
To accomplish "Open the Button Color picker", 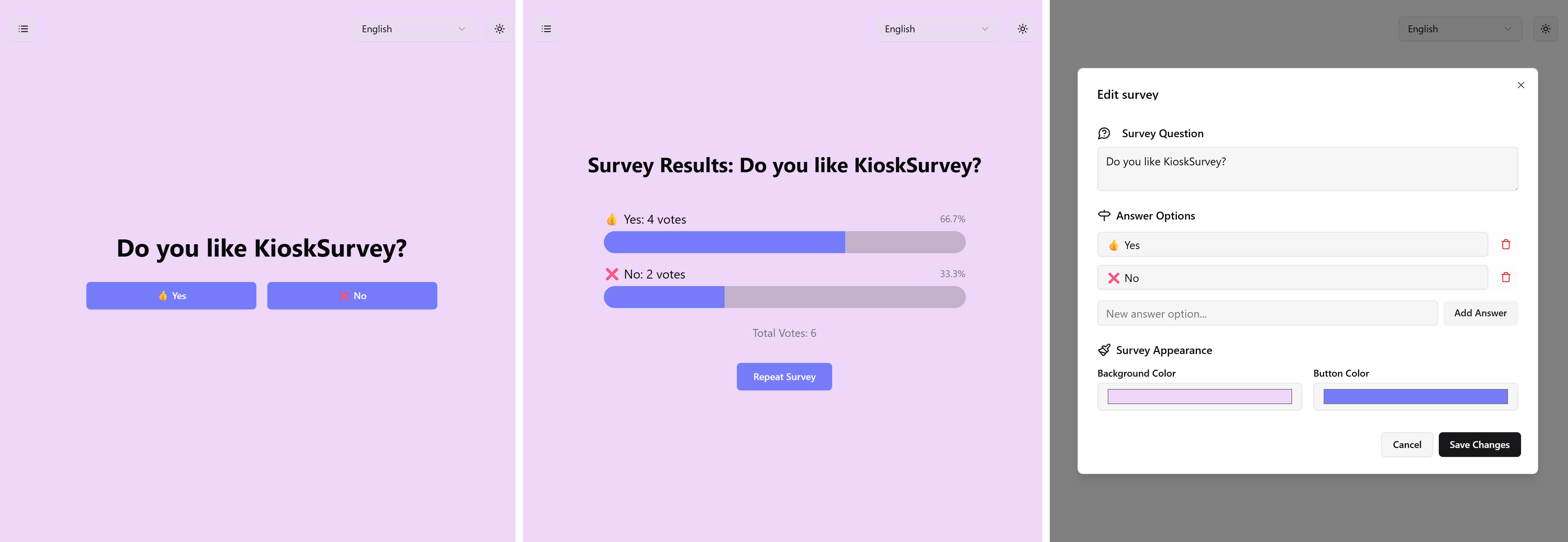I will coord(1415,397).
